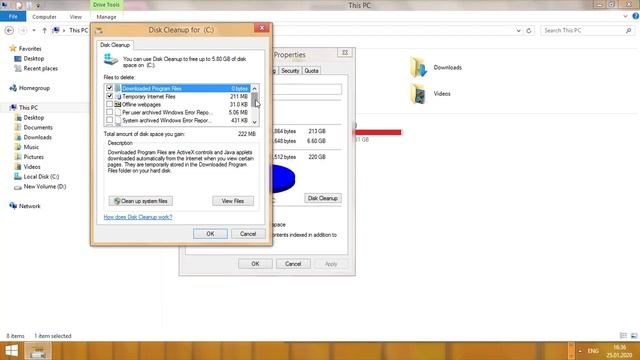
Task: Open address bar history dropdown
Action: pos(518,31)
